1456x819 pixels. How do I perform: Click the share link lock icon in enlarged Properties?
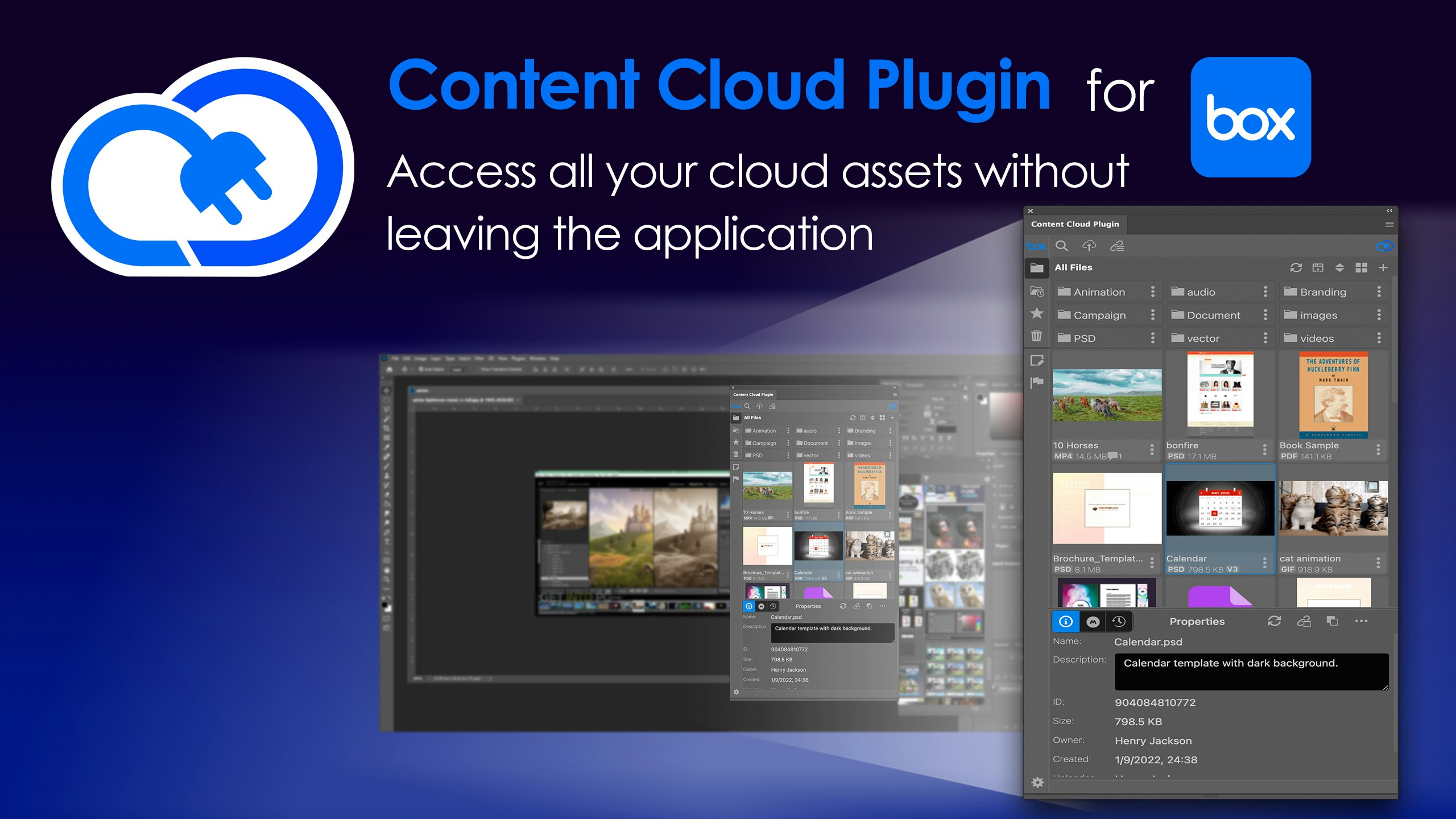(x=1304, y=621)
